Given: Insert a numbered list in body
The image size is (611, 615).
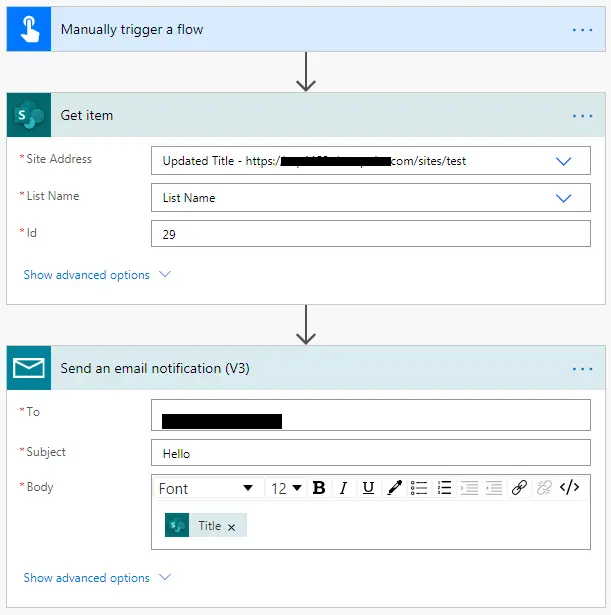Looking at the screenshot, I should tap(444, 488).
